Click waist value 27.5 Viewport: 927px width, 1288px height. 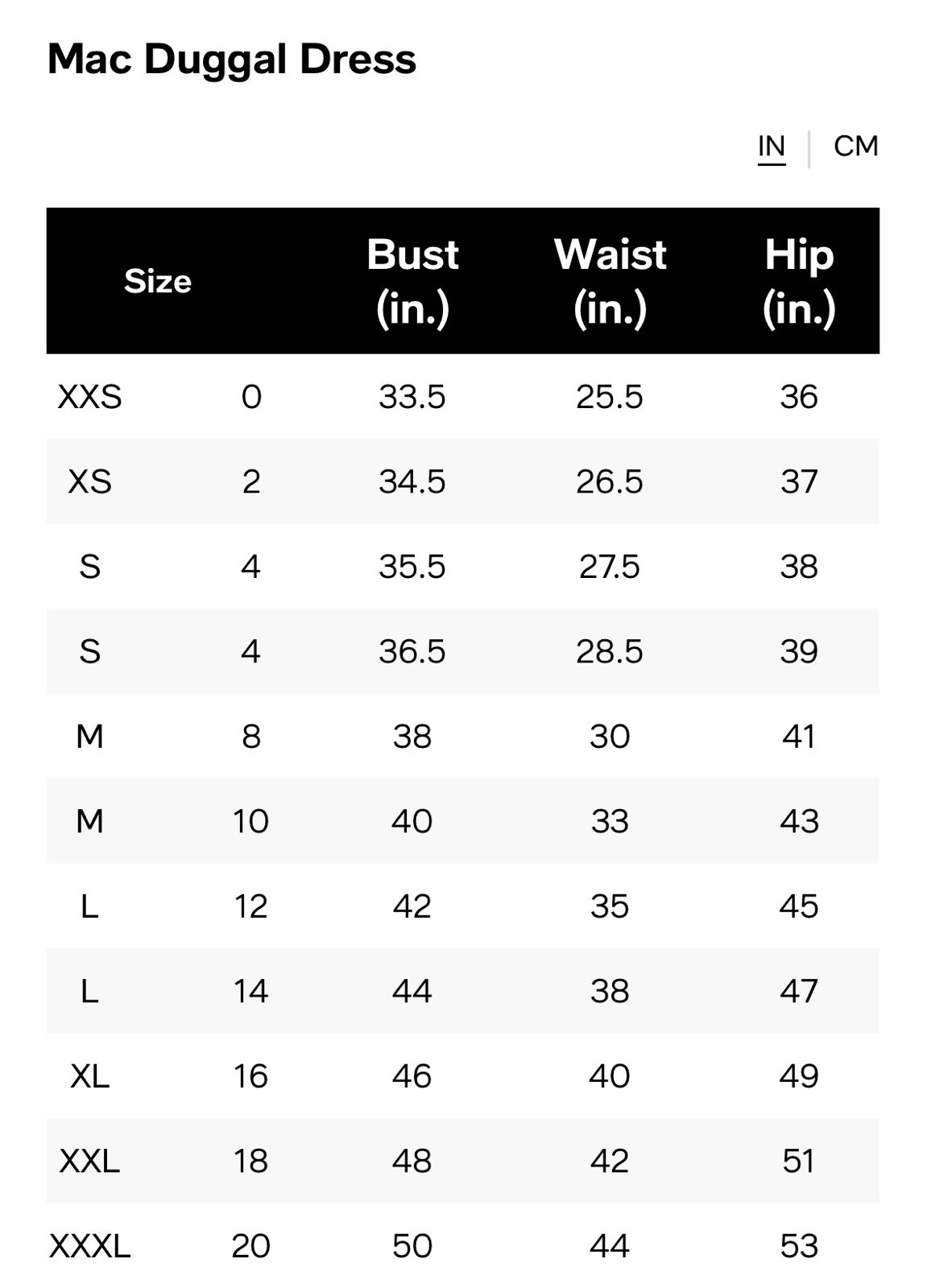610,567
